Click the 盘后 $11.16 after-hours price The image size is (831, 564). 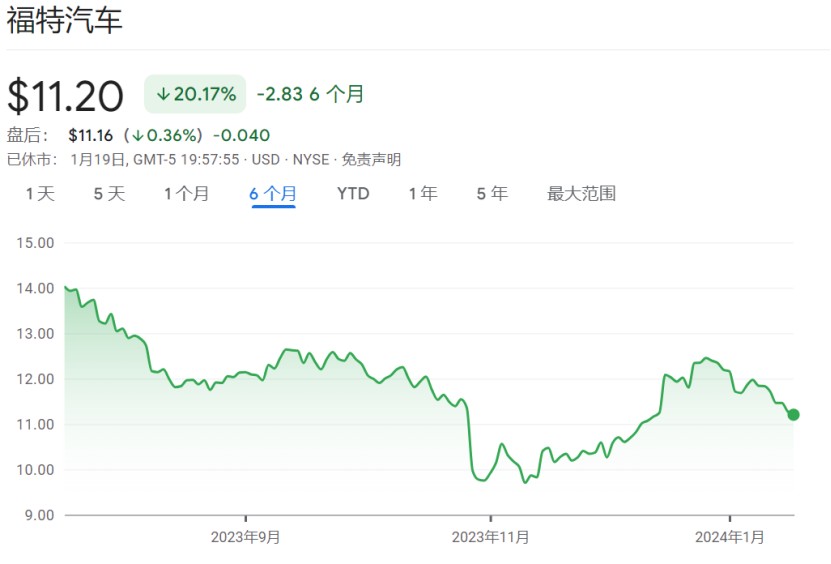[x=89, y=135]
